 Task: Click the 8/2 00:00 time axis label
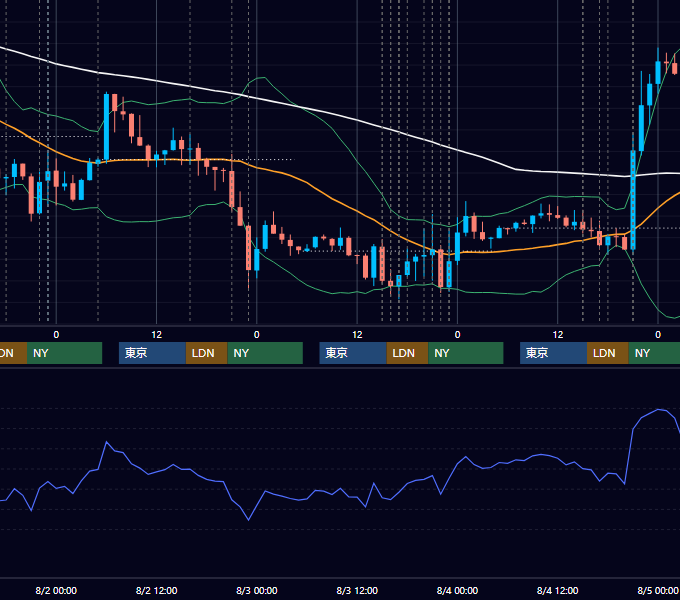(56, 590)
